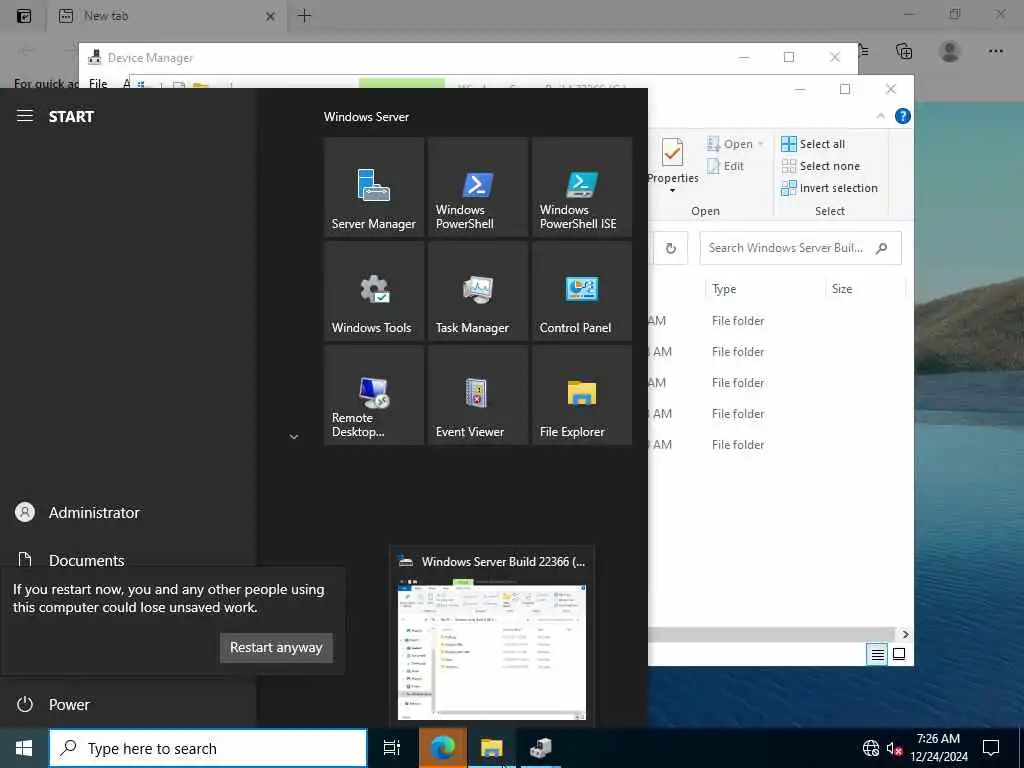Image resolution: width=1024 pixels, height=768 pixels.
Task: Choose Select none in ribbon
Action: (x=821, y=167)
